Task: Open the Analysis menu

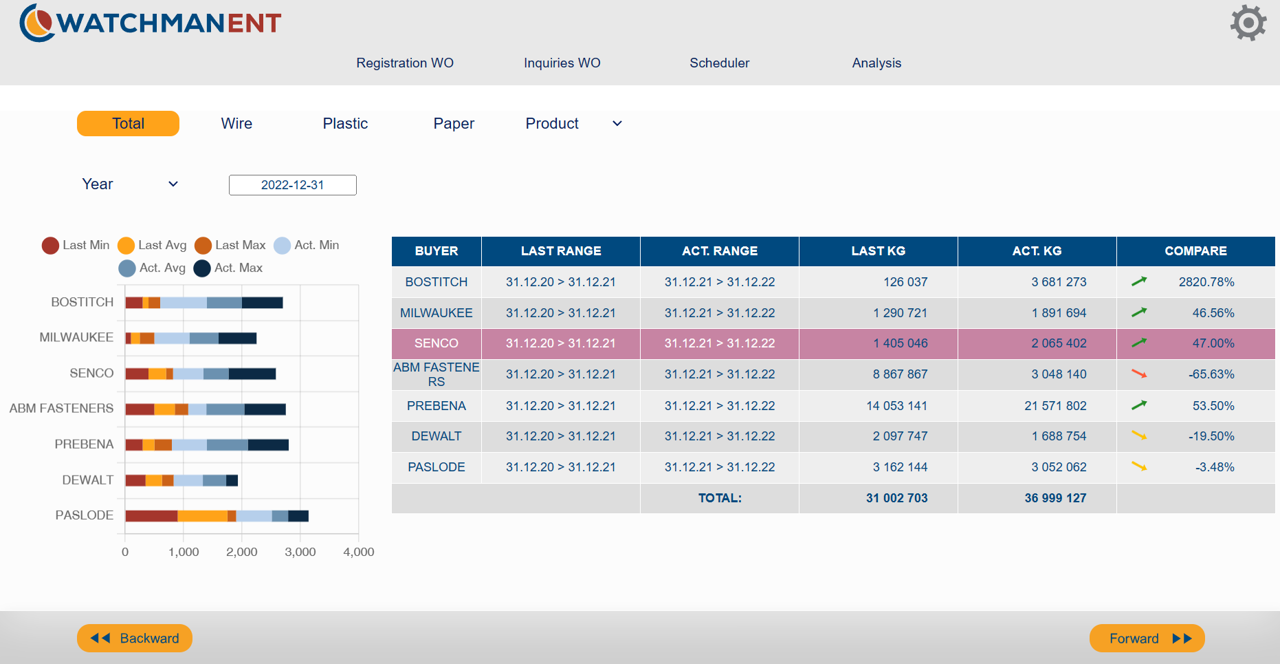Action: (877, 63)
